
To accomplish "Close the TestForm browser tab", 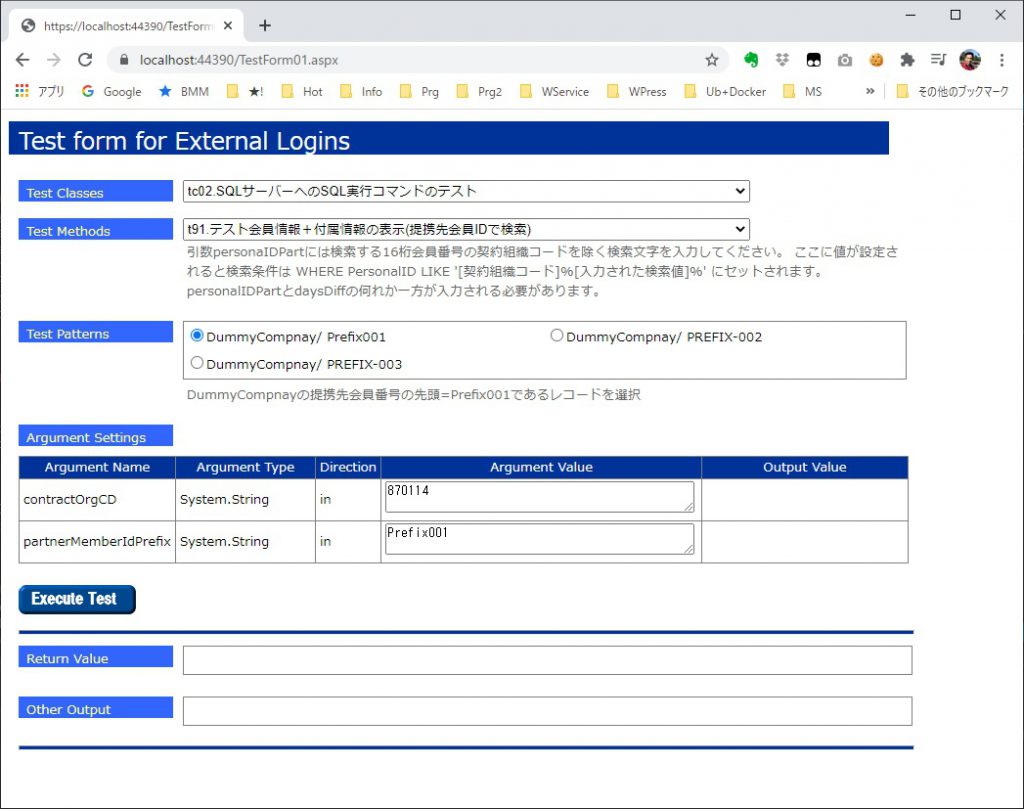I will [x=228, y=25].
